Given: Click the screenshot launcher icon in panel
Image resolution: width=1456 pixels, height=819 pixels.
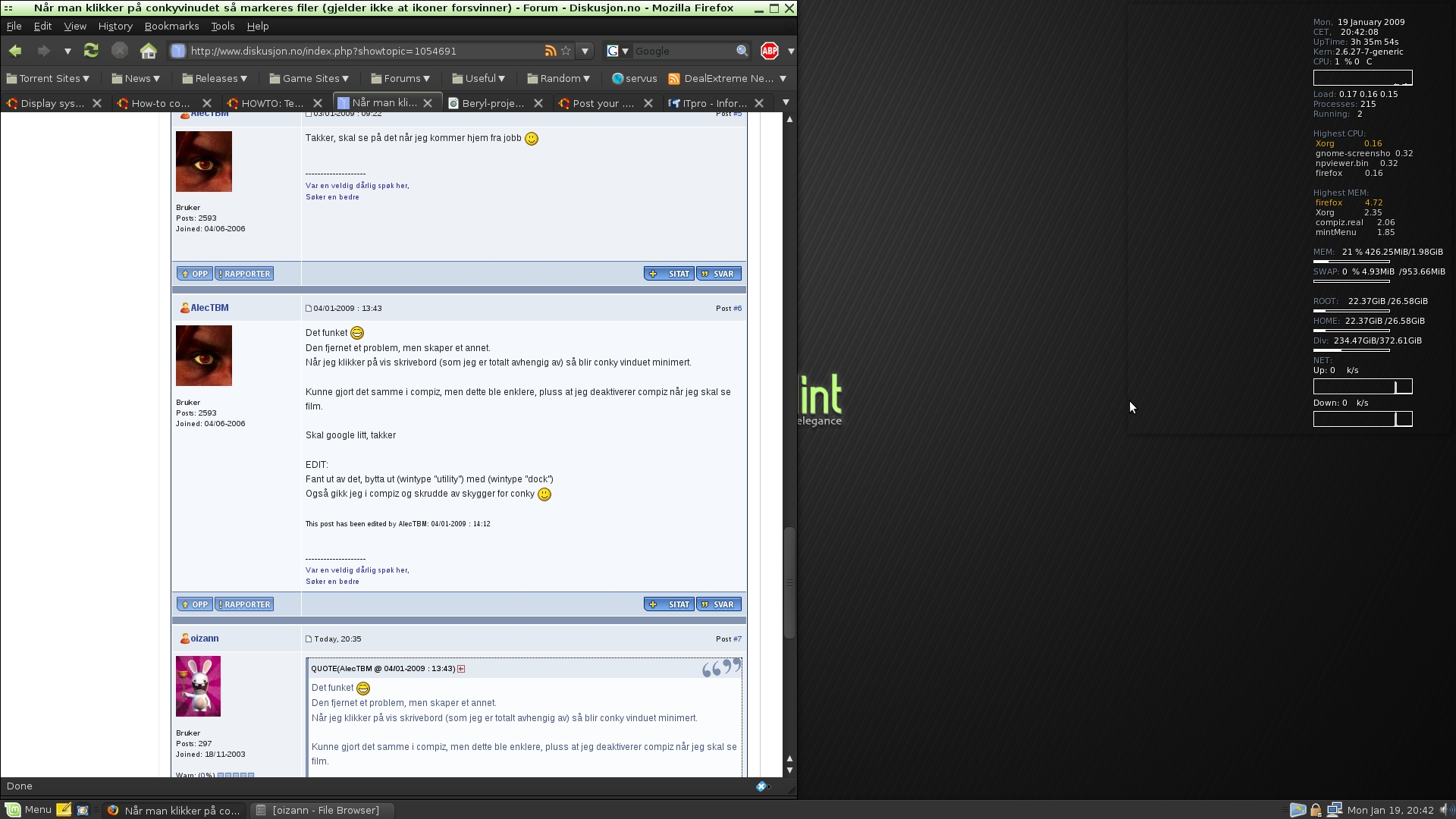Looking at the screenshot, I should coord(83,810).
